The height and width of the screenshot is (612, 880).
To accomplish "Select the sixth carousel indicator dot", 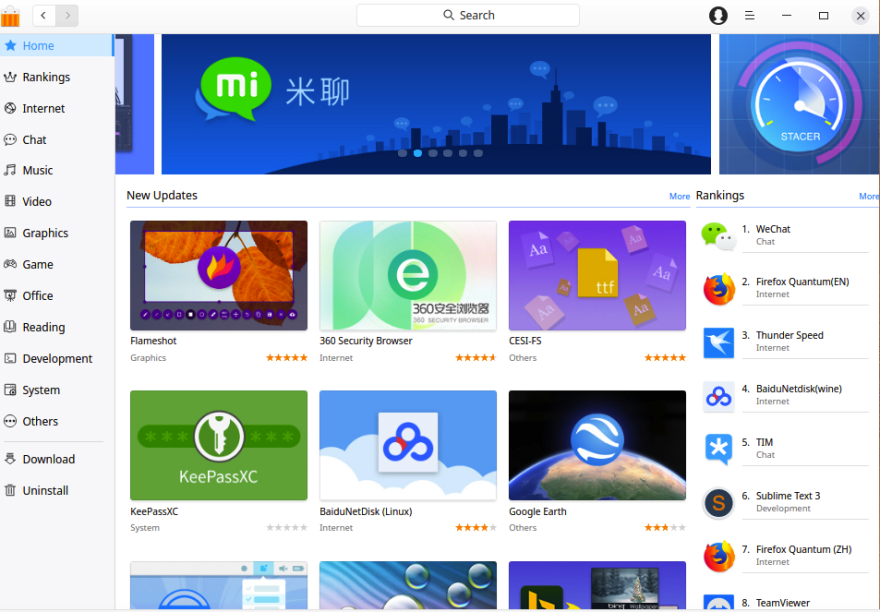I will coord(478,153).
